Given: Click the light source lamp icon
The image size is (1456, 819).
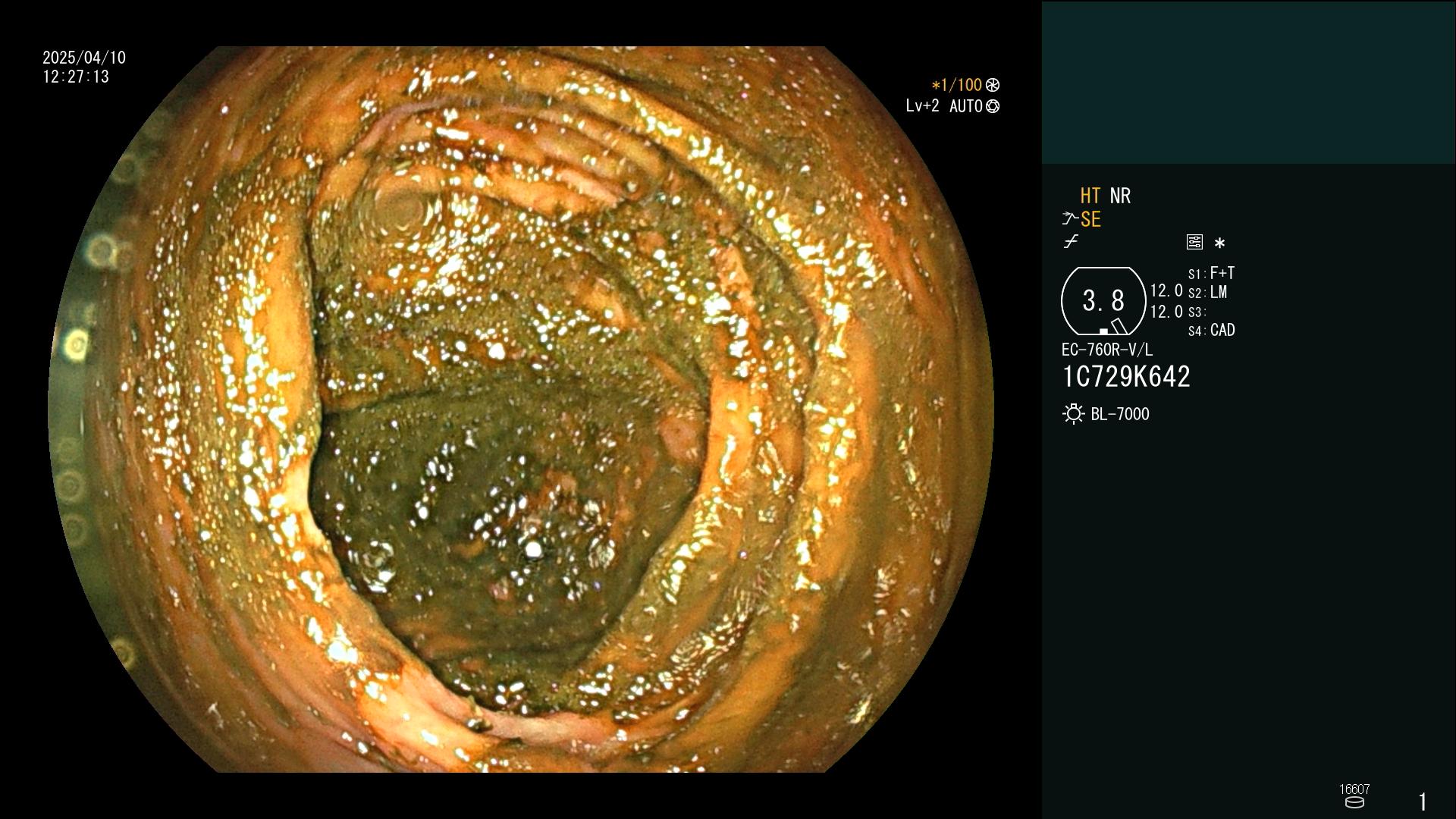Looking at the screenshot, I should [x=1073, y=414].
